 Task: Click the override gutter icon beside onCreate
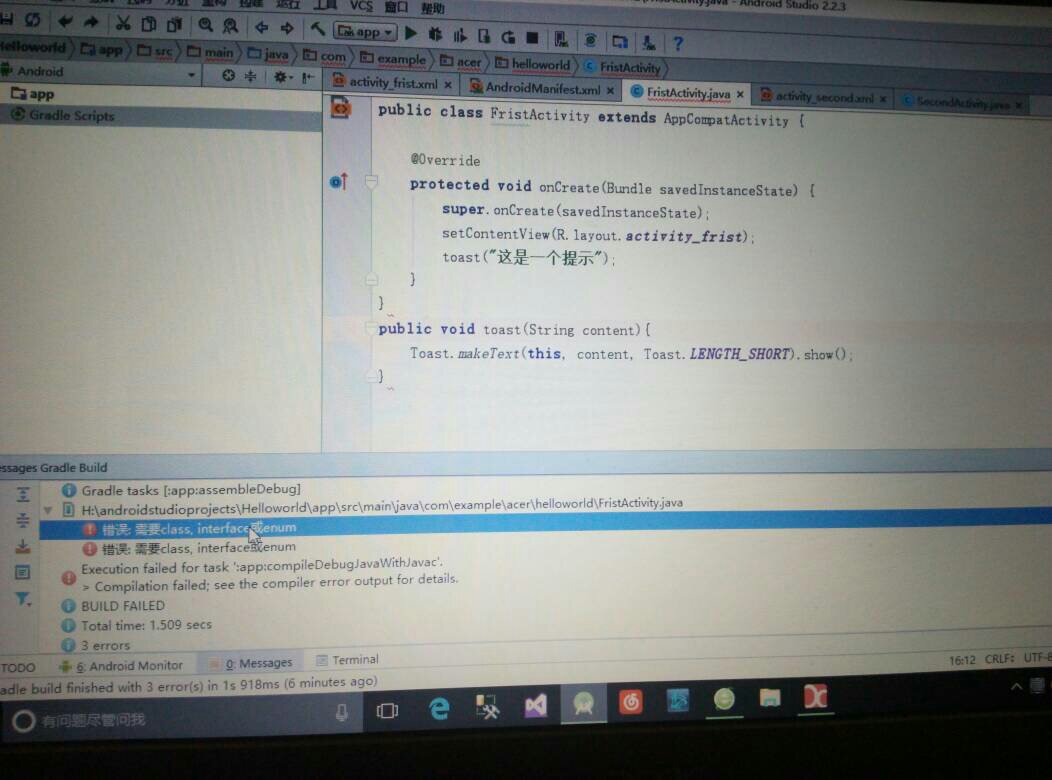(339, 181)
